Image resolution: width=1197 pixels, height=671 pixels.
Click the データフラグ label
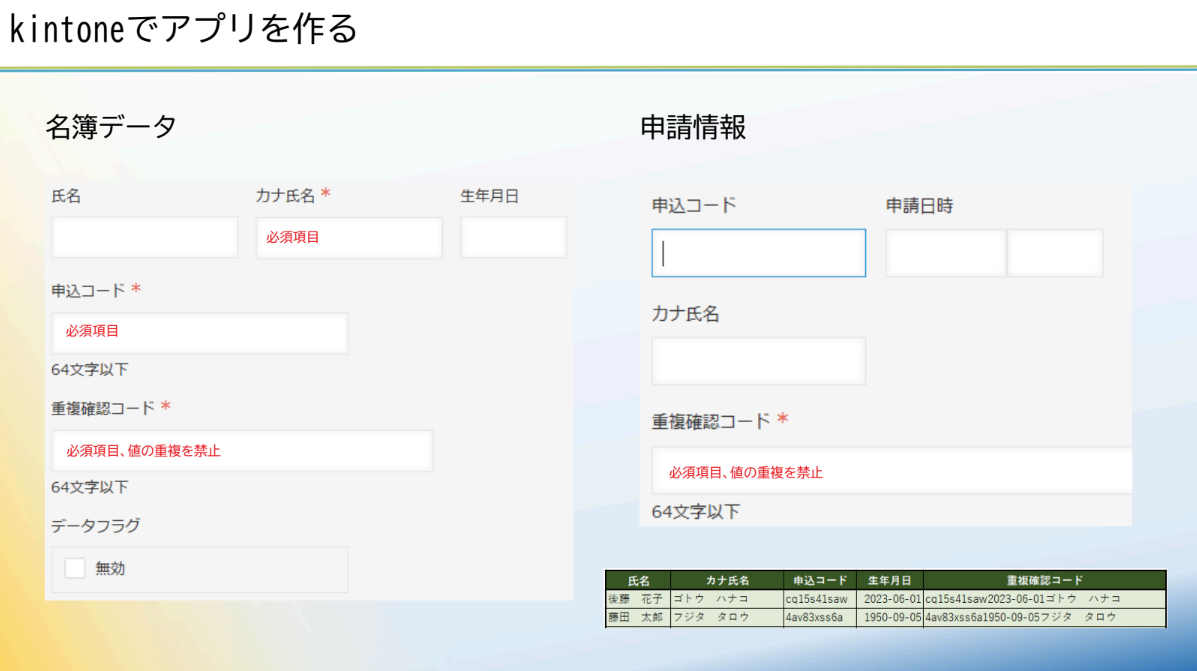point(95,526)
